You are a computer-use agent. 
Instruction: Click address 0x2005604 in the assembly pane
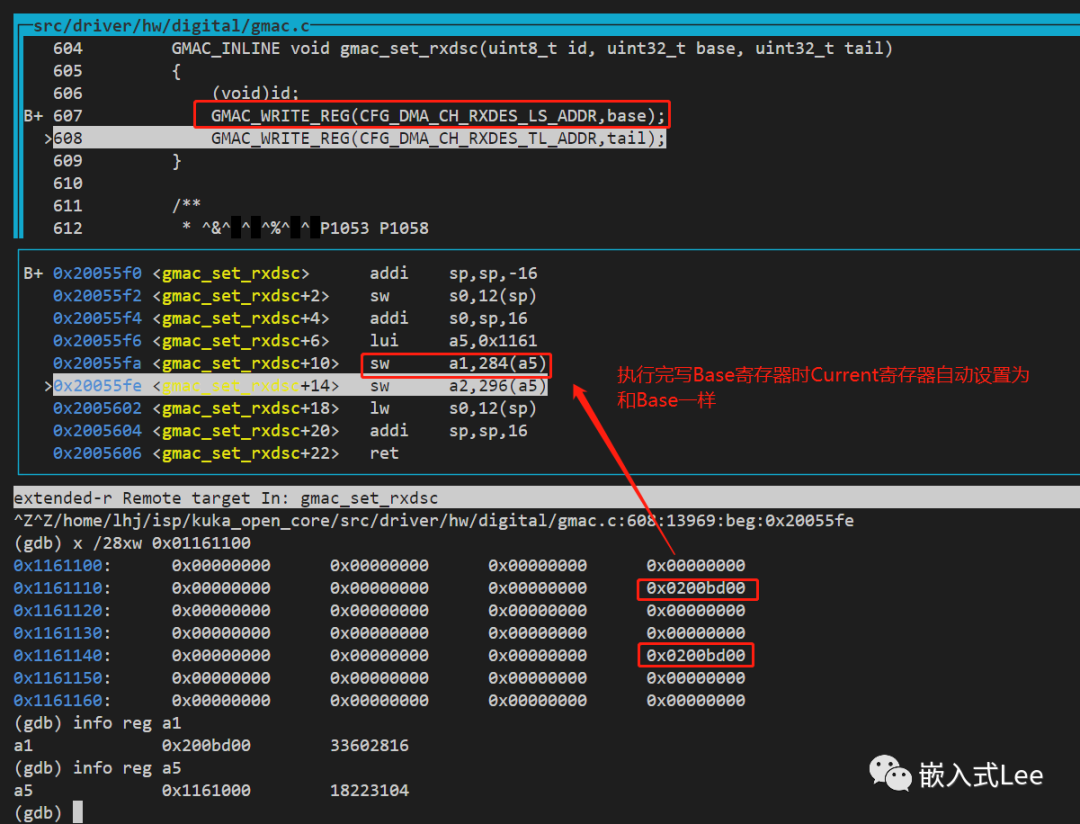97,431
